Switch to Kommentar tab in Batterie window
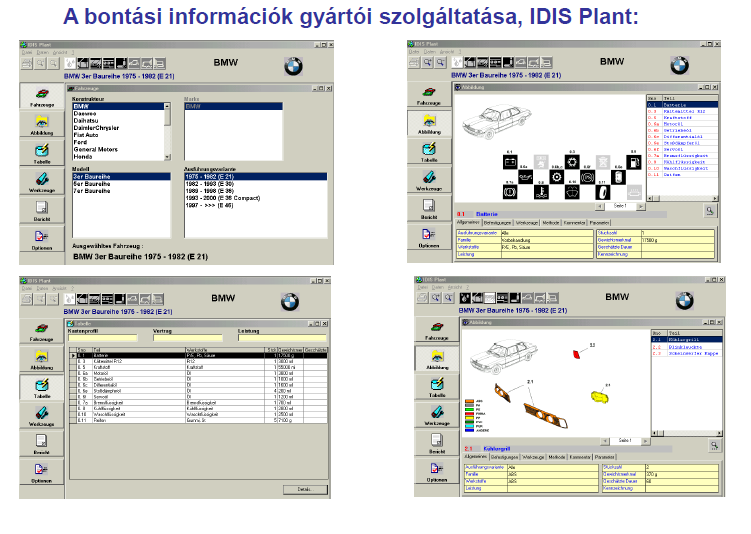 click(574, 223)
